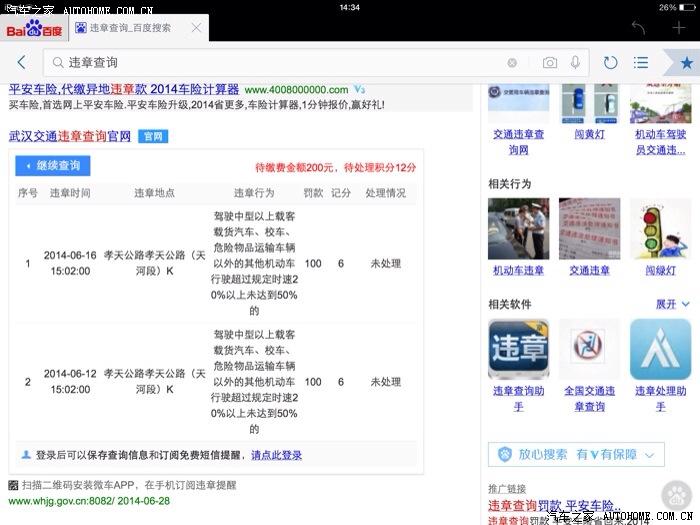Open camera image search icon
Screen dimensions: 700x525
point(550,62)
